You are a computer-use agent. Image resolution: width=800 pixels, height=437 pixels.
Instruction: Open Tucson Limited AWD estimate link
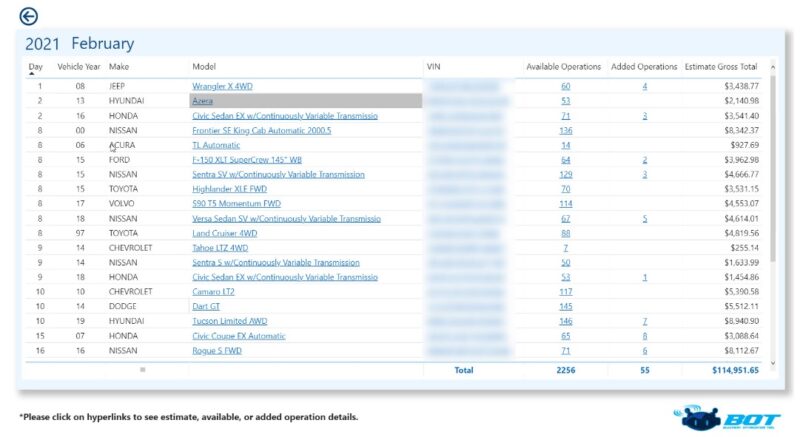233,321
